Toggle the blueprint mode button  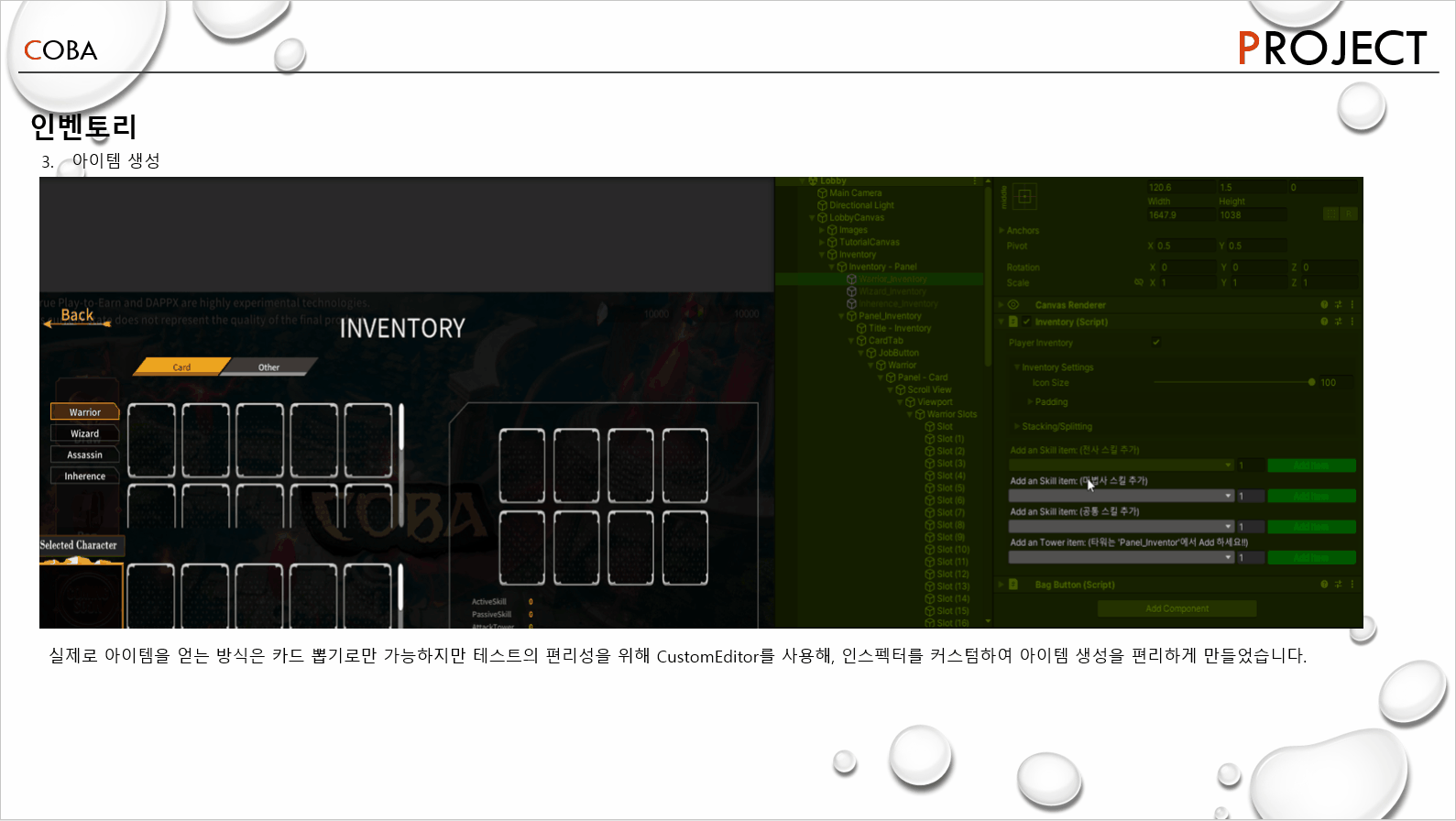click(1330, 213)
